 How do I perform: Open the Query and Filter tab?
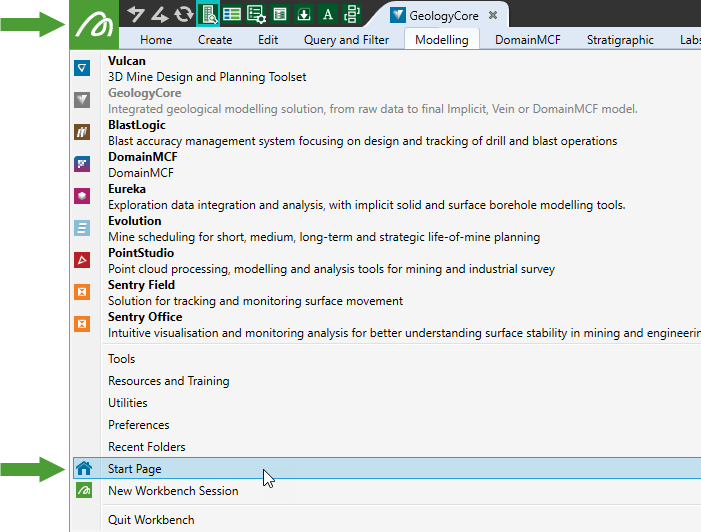pos(346,40)
